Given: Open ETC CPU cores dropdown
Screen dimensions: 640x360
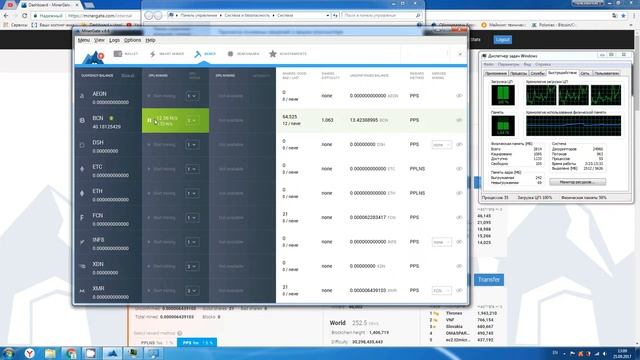Looking at the screenshot, I should (x=192, y=169).
